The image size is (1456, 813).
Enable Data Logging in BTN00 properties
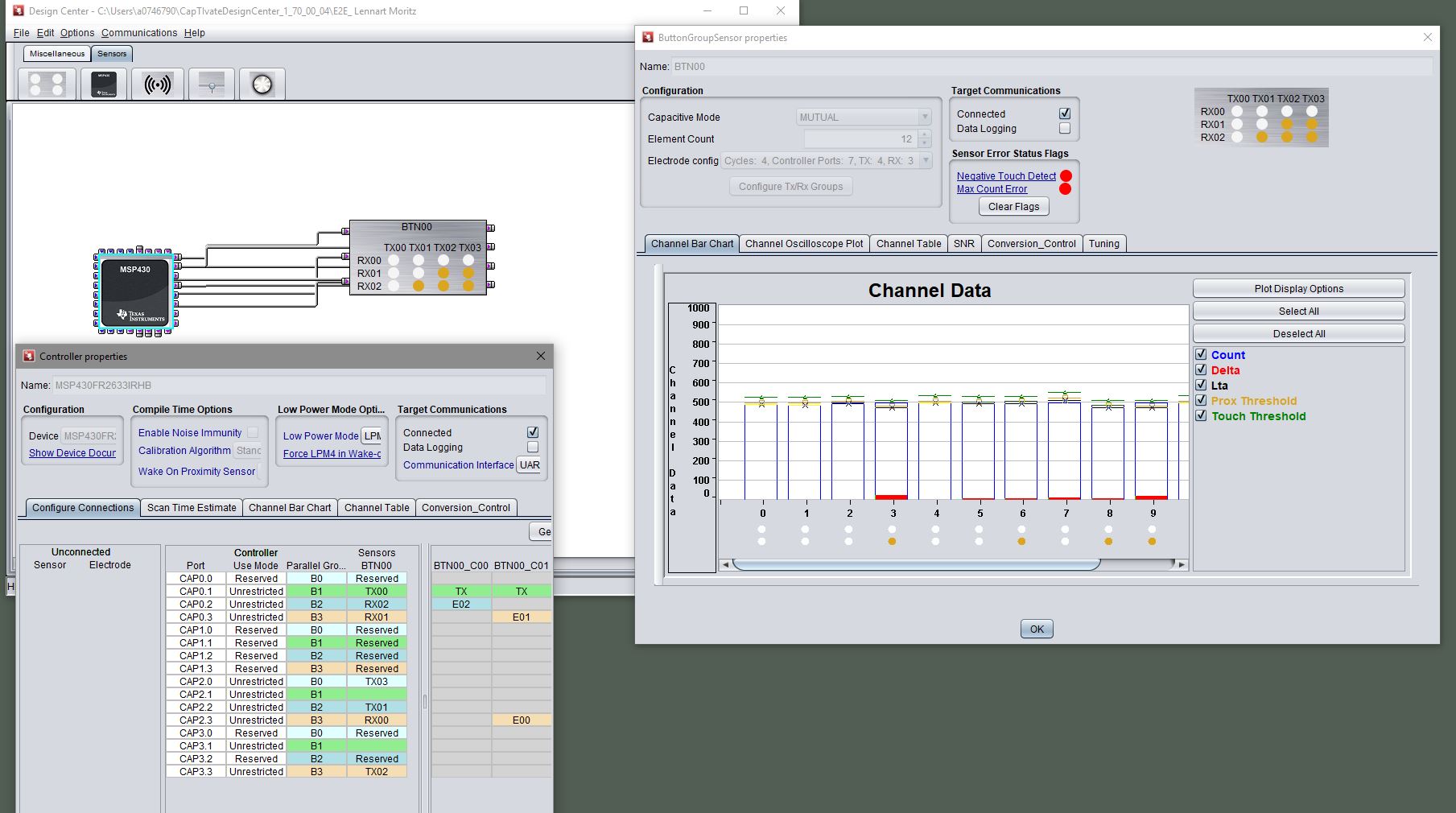click(1064, 128)
